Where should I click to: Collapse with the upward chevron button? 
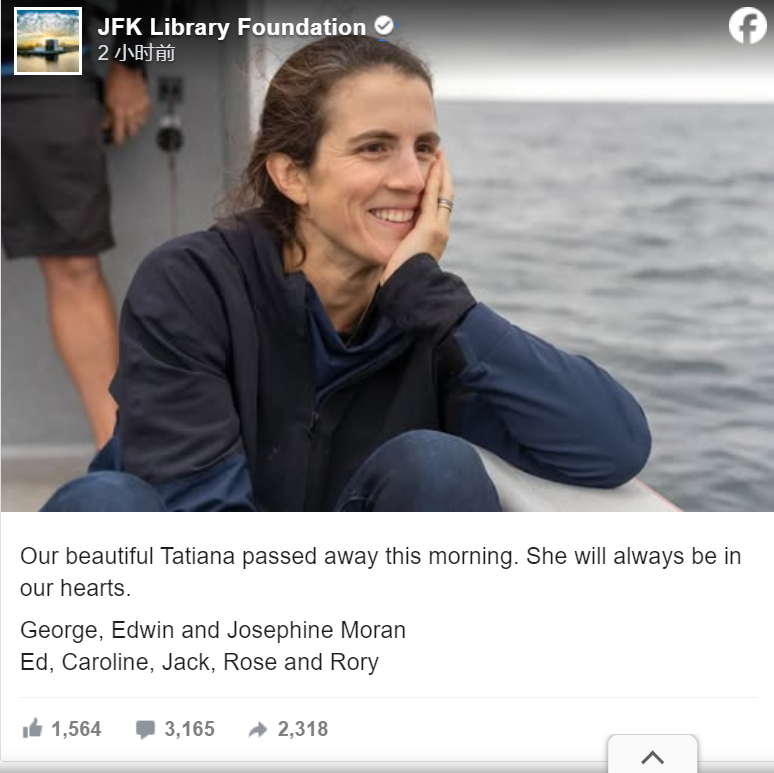(x=653, y=755)
